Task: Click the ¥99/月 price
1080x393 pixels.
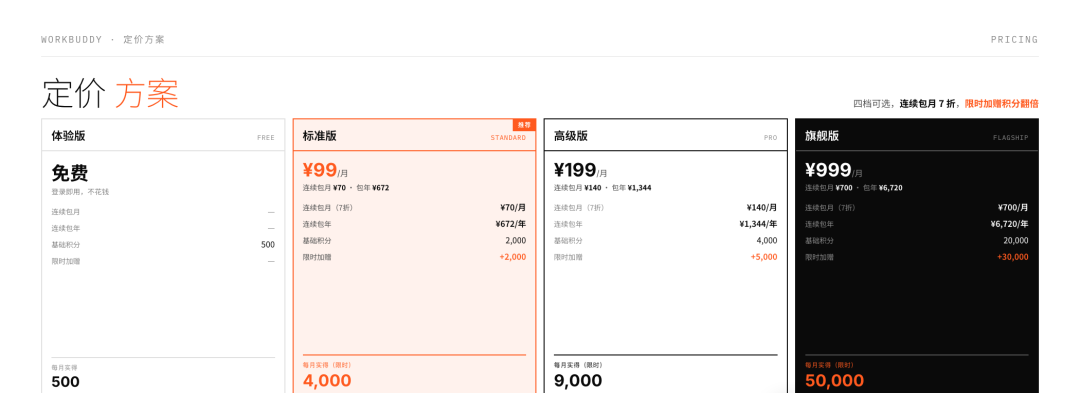Action: [x=326, y=170]
